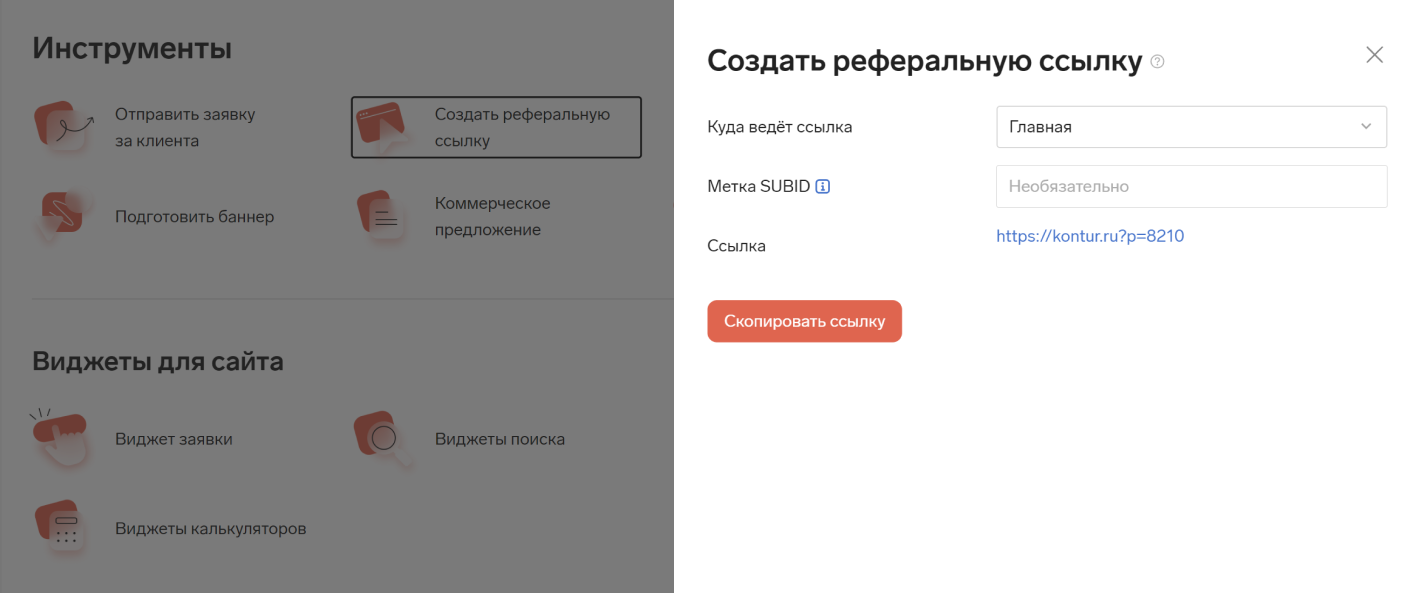Click the chevron arrow in Главная combo box
1418x593 pixels.
[1366, 127]
